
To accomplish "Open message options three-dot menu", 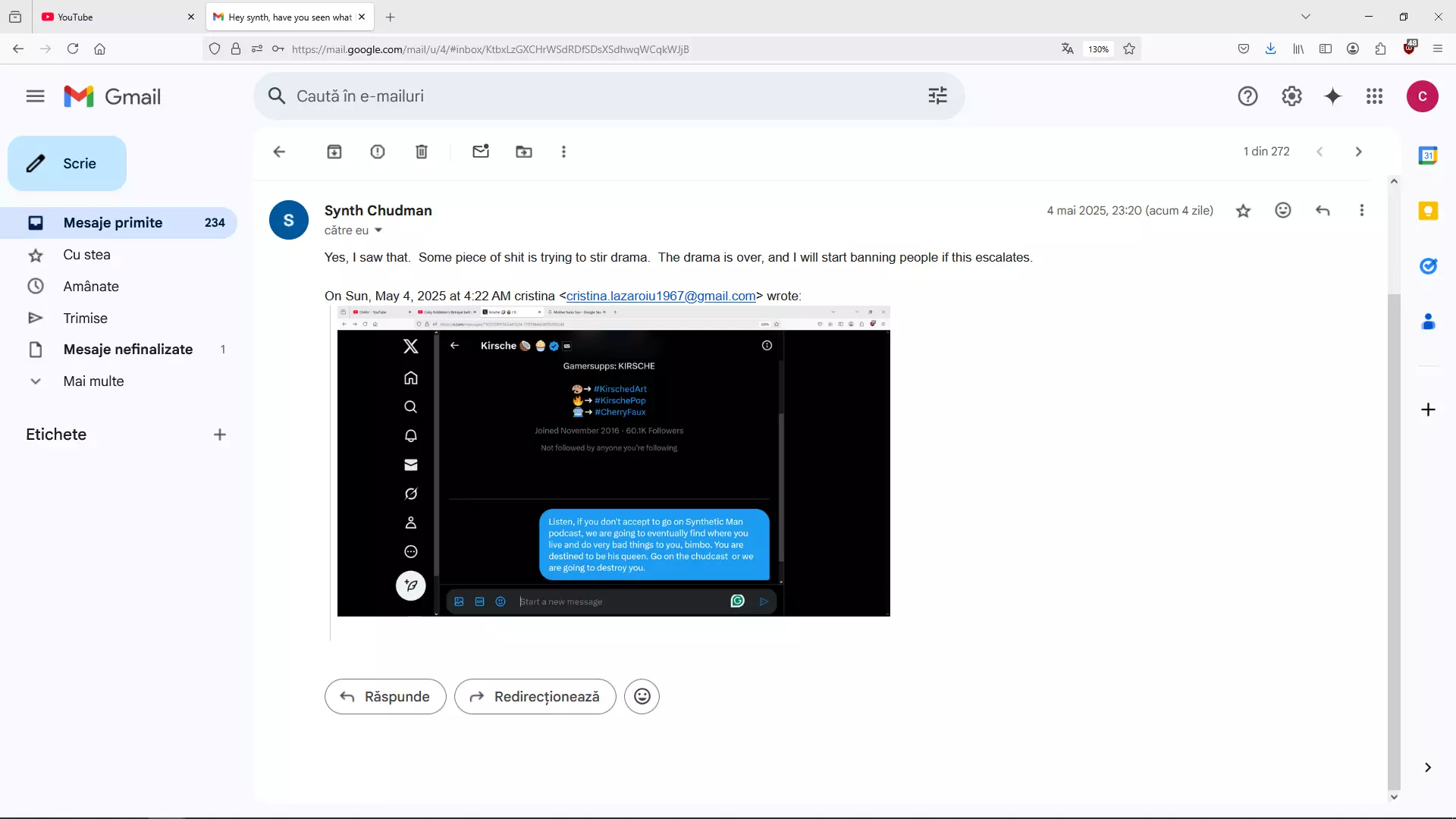I will (x=1362, y=210).
